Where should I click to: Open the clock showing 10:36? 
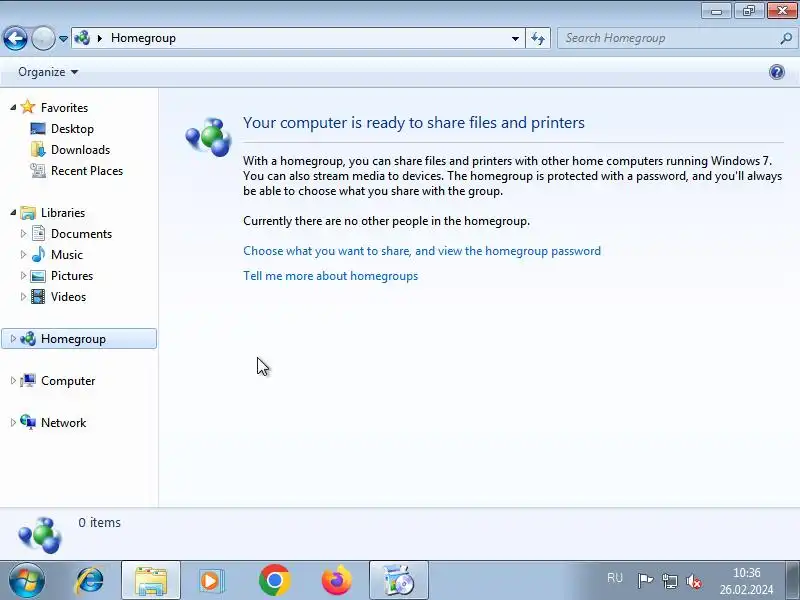[x=746, y=581]
